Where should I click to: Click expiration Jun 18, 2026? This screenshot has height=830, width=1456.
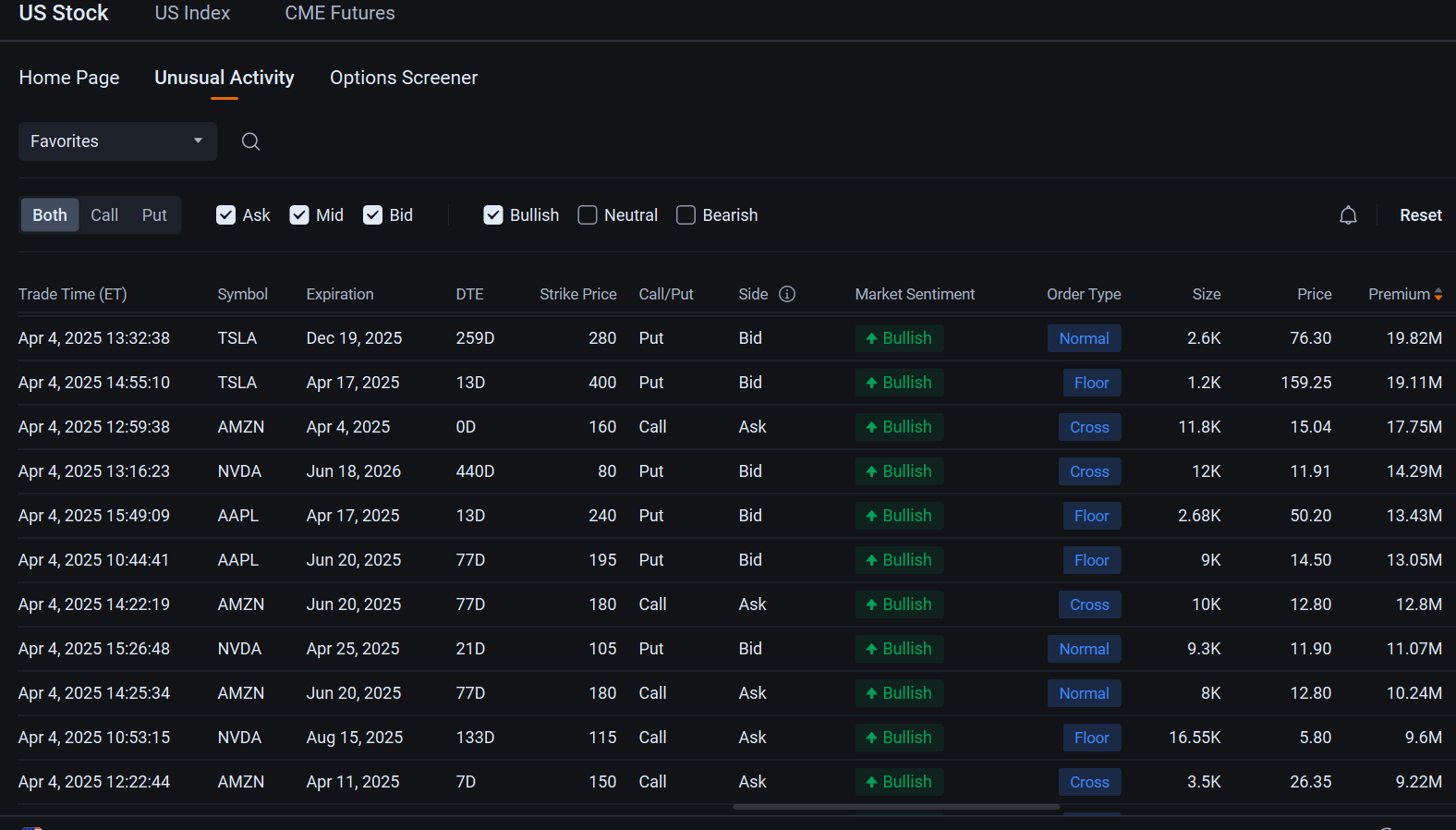(x=354, y=471)
